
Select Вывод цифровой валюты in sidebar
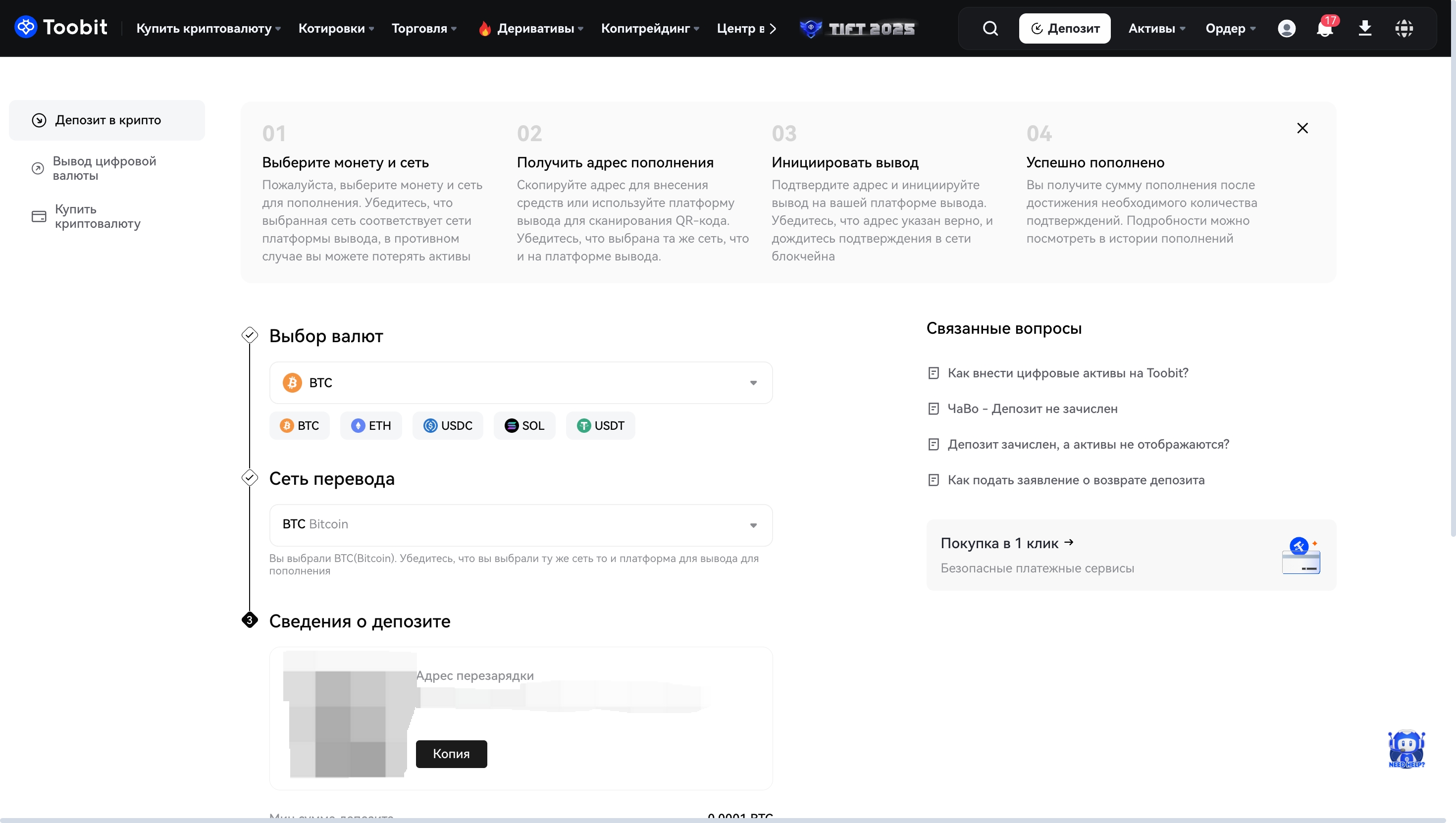click(104, 168)
